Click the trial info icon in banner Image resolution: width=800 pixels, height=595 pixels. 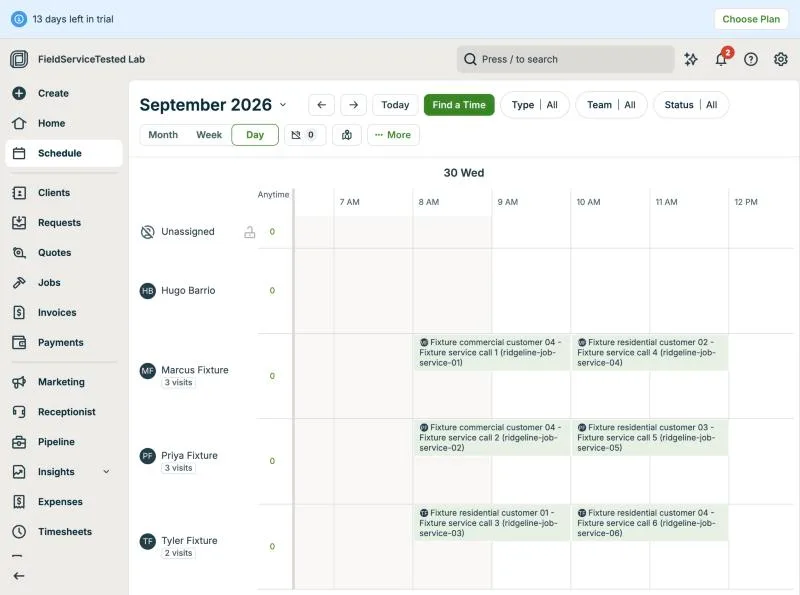pyautogui.click(x=19, y=19)
